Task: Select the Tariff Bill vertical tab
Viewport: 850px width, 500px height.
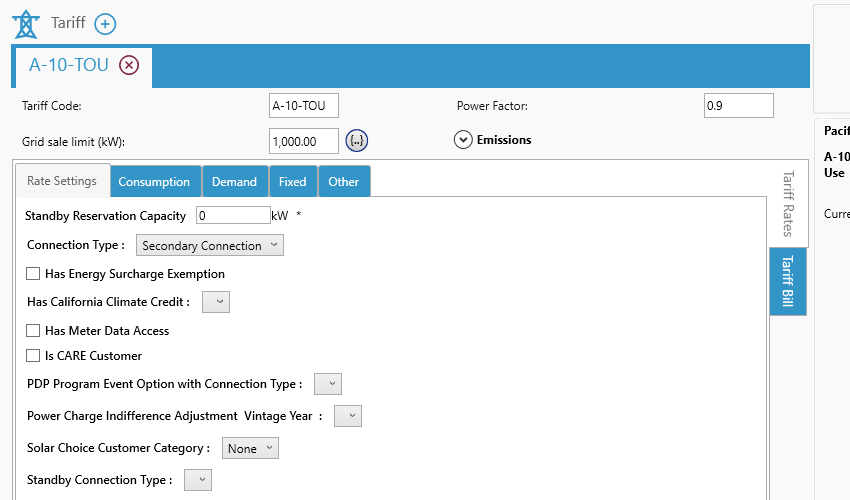Action: point(788,282)
